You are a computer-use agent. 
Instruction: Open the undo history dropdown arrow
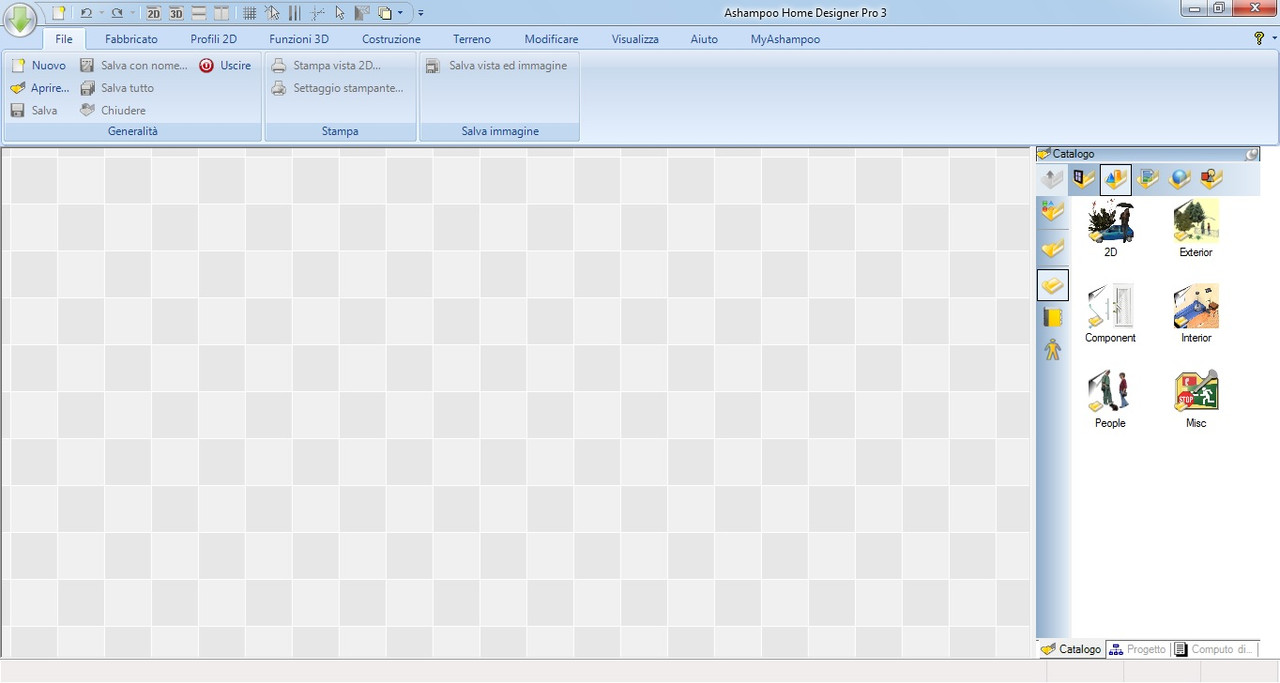(x=101, y=13)
